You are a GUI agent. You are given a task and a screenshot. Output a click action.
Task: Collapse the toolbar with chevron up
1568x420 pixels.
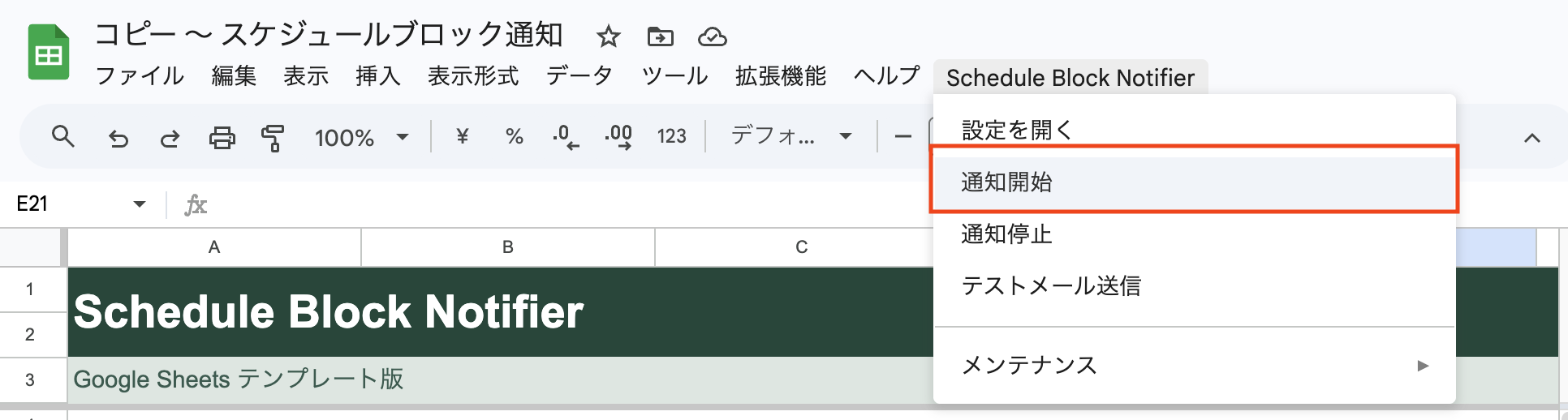coord(1531,138)
